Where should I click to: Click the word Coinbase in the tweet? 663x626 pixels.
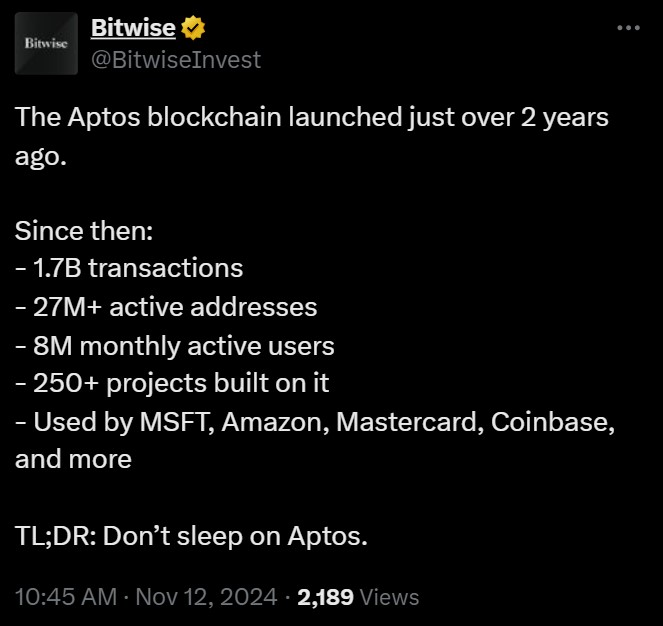(x=553, y=422)
